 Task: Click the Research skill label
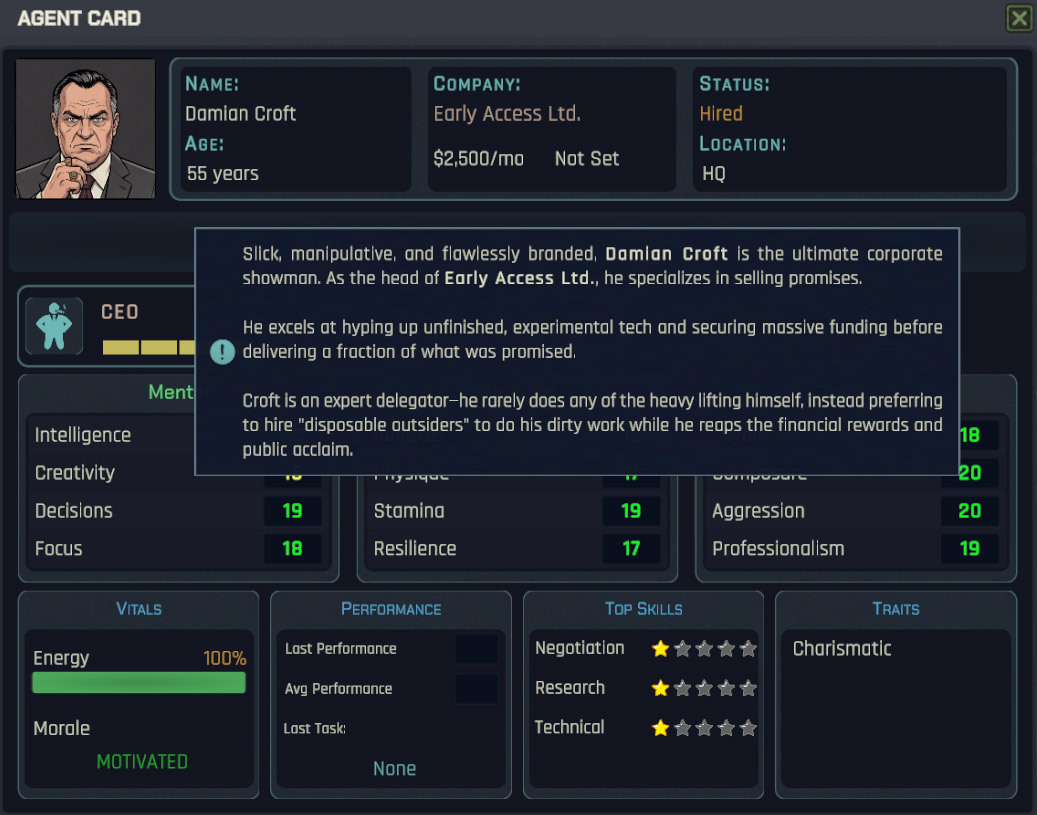[x=569, y=688]
